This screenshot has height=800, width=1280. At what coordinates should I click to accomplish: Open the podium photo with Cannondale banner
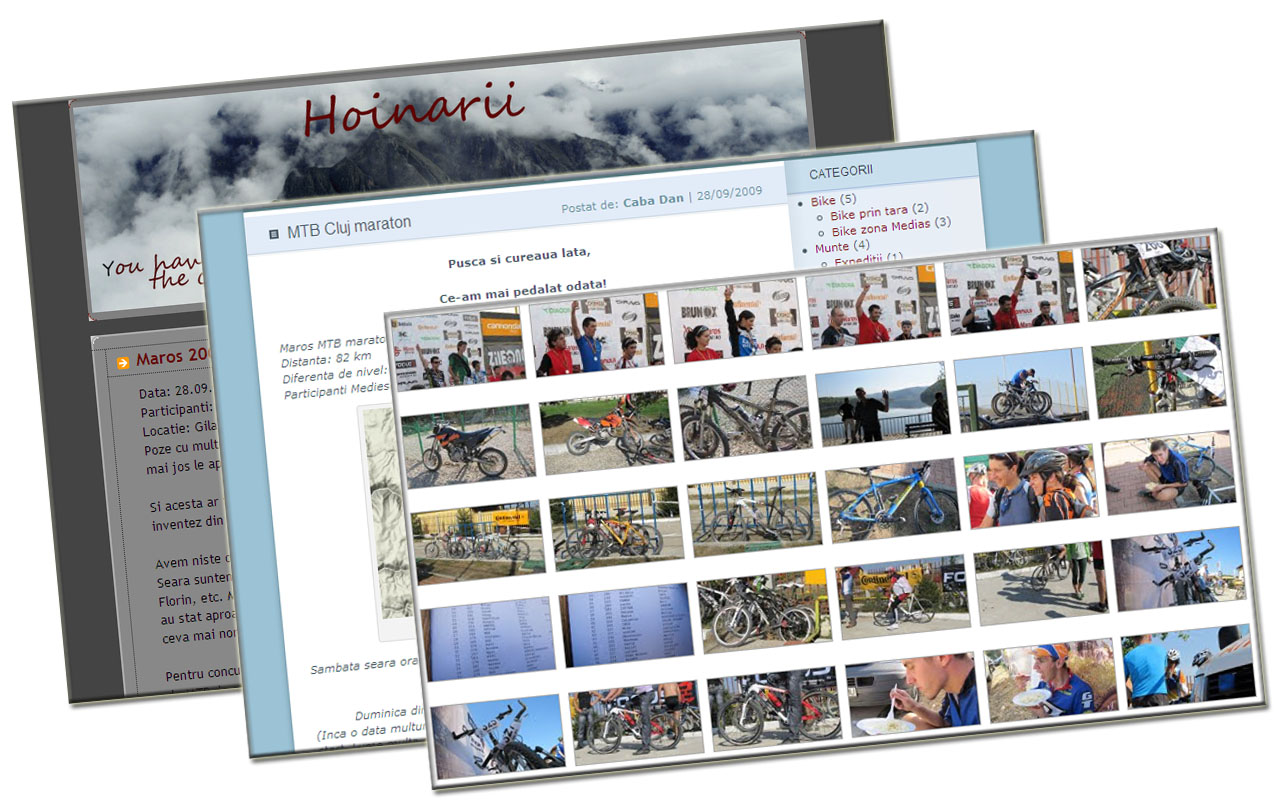pos(457,349)
